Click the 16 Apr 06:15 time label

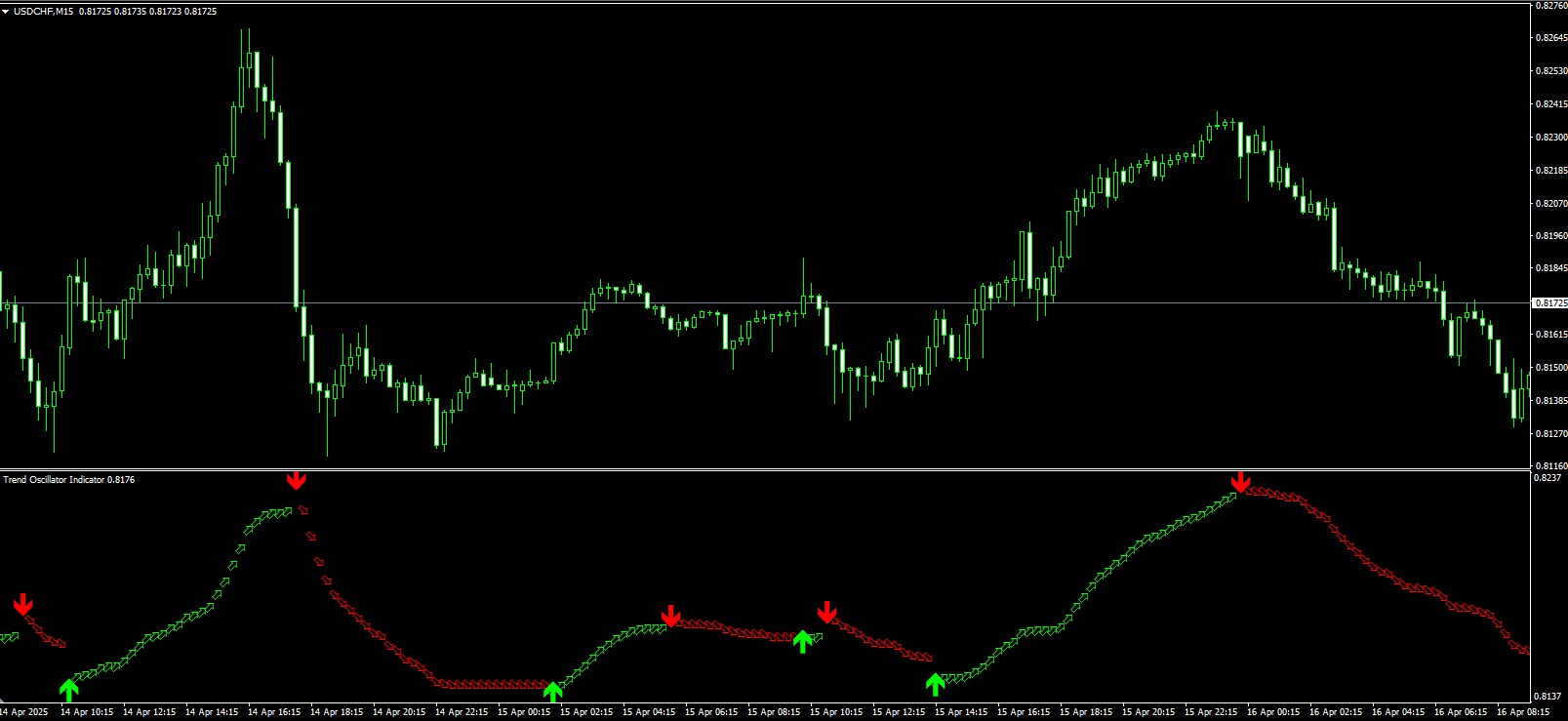pos(1461,712)
